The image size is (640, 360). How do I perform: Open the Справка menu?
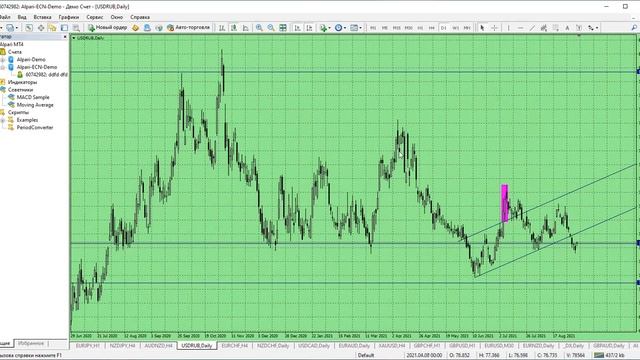pyautogui.click(x=140, y=17)
